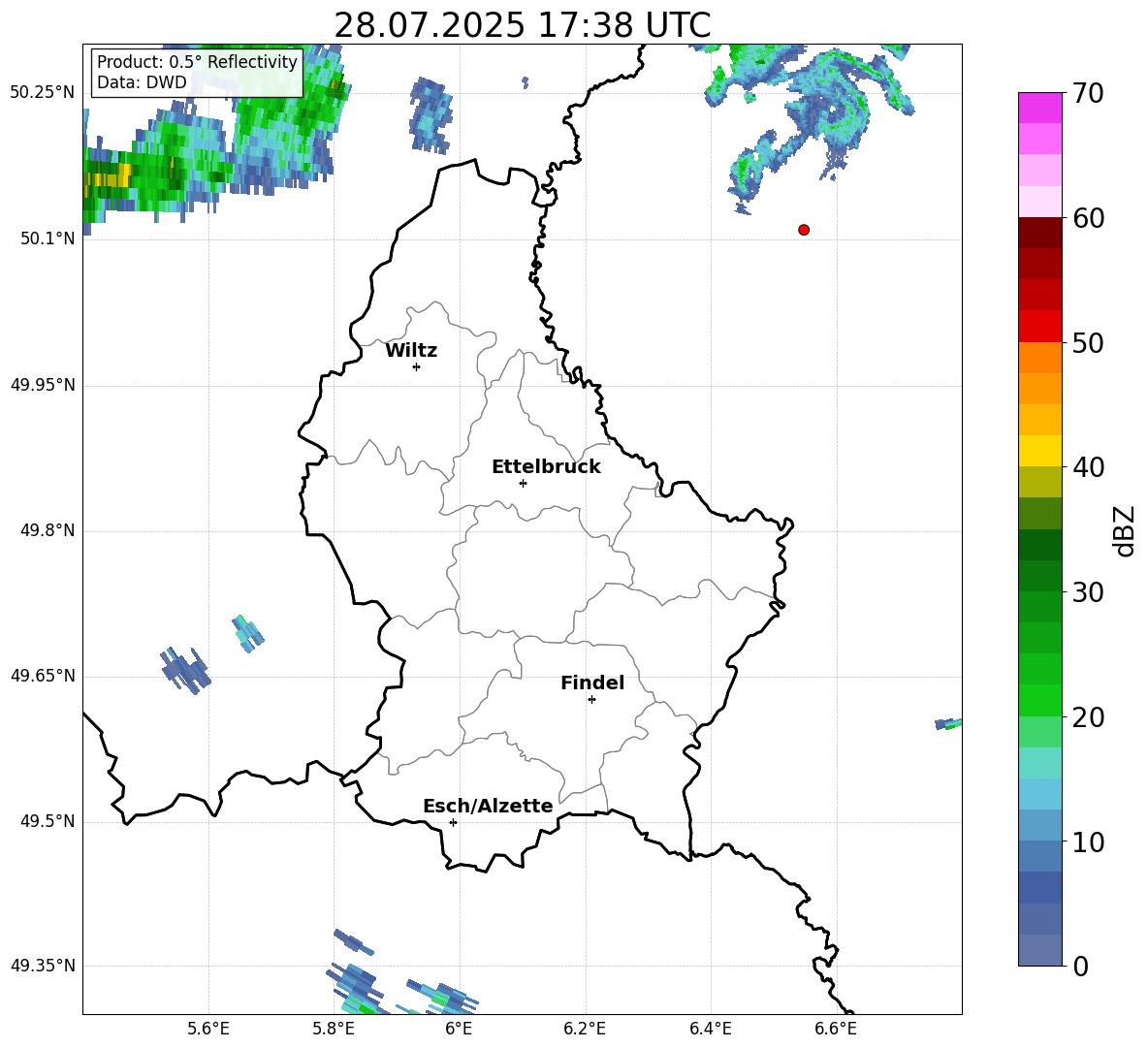Click the dark red colorbar segment below 60
This screenshot has width=1148, height=1048.
point(1039,233)
